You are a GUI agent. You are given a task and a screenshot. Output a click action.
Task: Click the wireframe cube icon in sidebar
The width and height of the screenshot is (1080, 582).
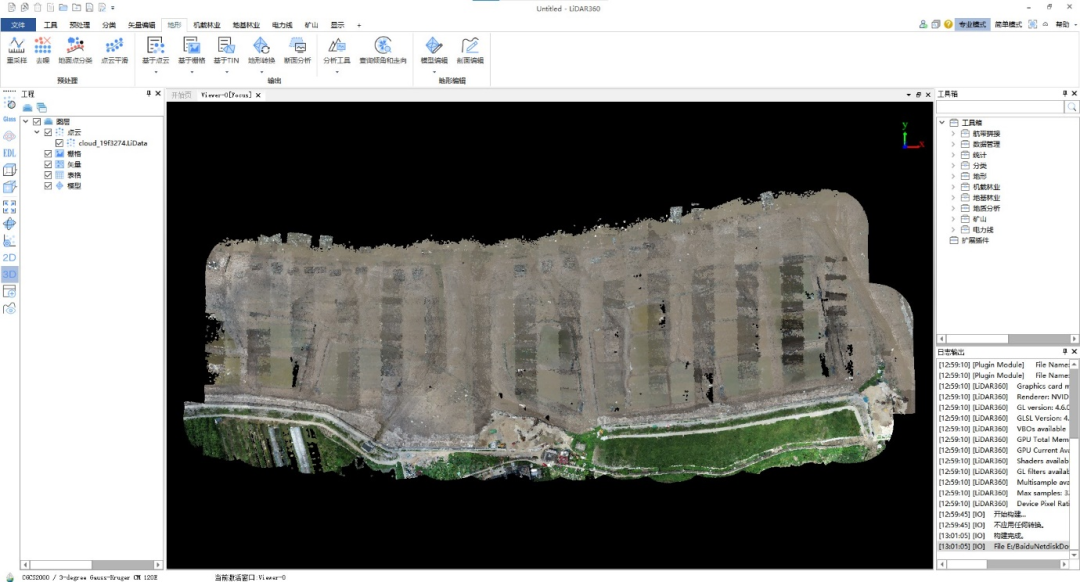click(x=10, y=169)
